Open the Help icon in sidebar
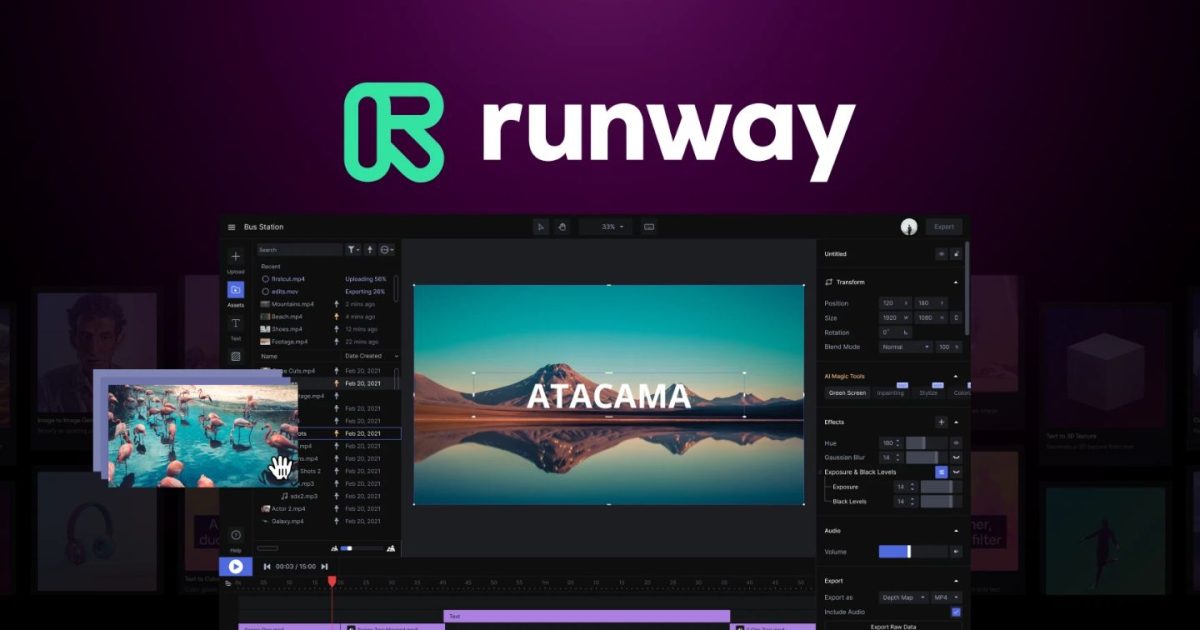1200x630 pixels. point(236,535)
